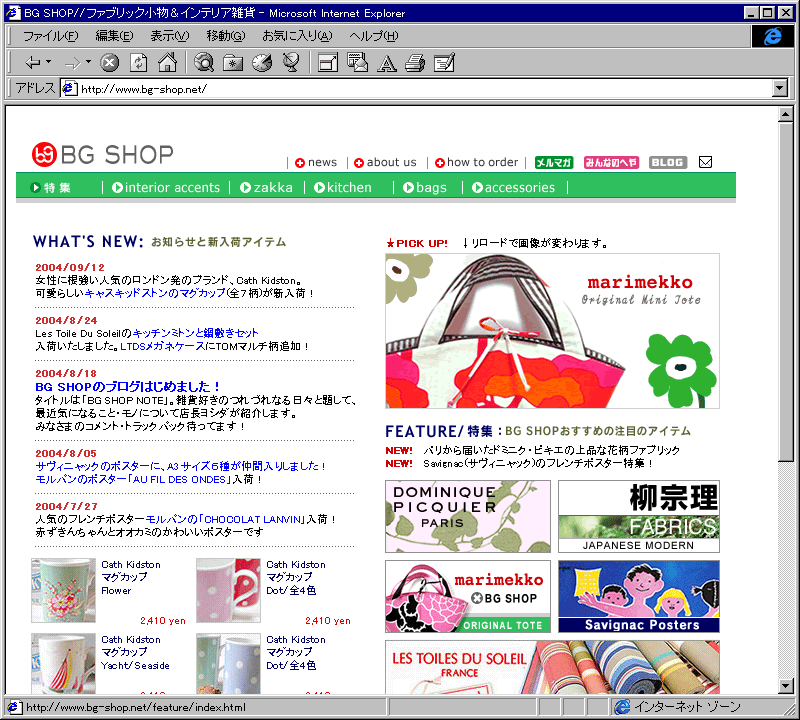Click the pink みんなのへや badge

(x=611, y=162)
